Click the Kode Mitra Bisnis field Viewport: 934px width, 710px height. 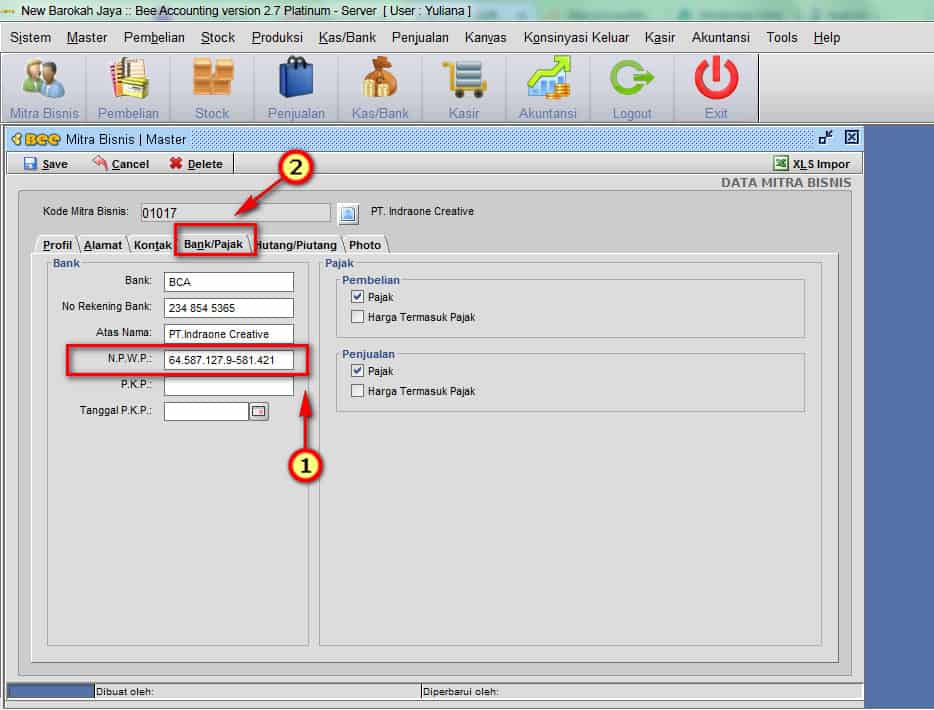(235, 213)
